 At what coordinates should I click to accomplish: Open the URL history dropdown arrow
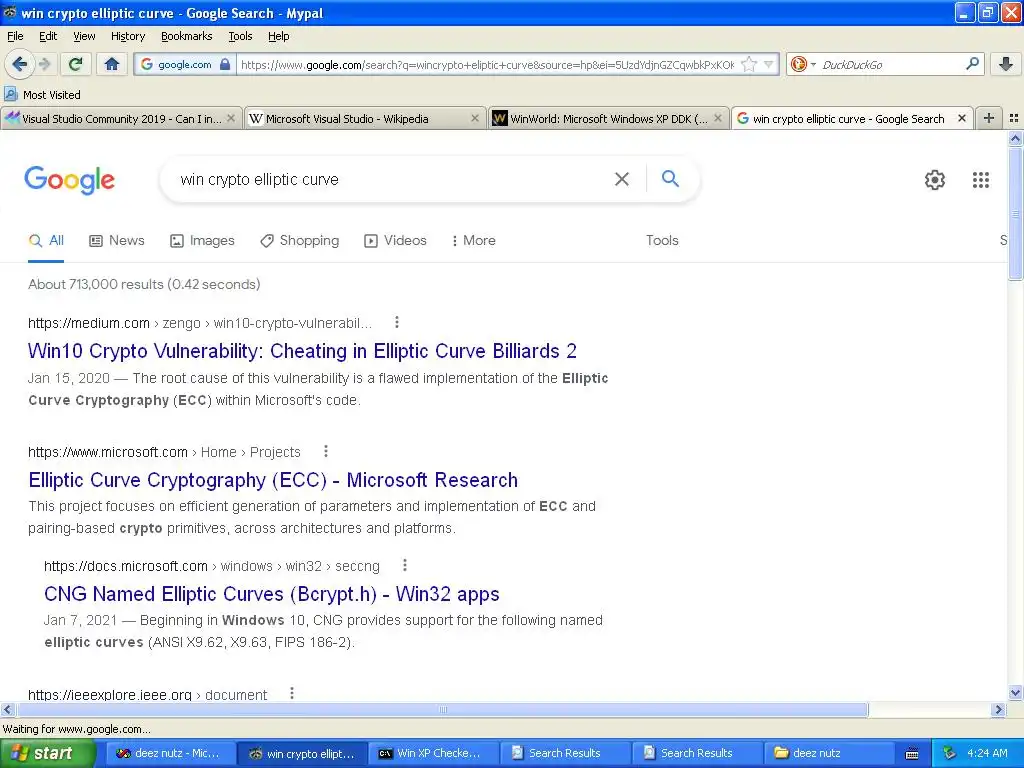[x=769, y=64]
